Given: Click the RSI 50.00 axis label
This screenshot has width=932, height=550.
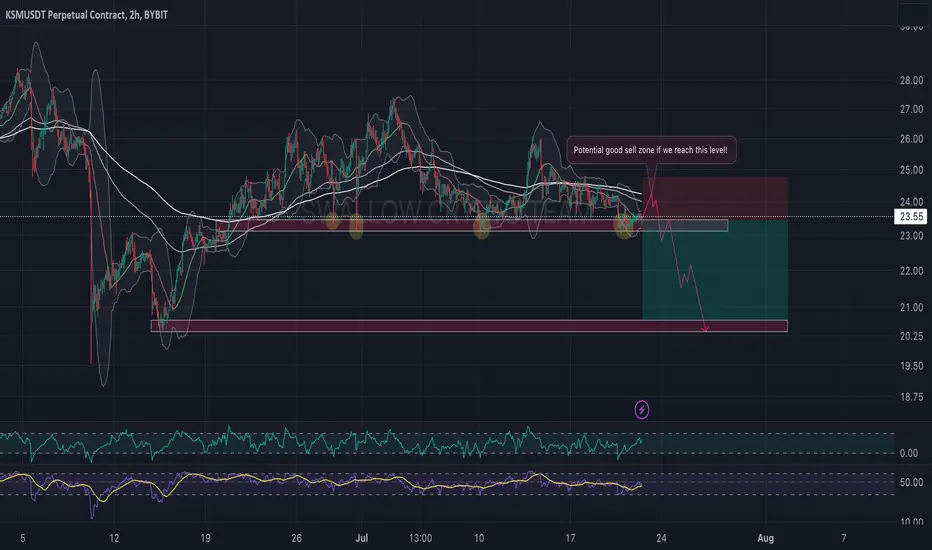Looking at the screenshot, I should click(x=911, y=483).
